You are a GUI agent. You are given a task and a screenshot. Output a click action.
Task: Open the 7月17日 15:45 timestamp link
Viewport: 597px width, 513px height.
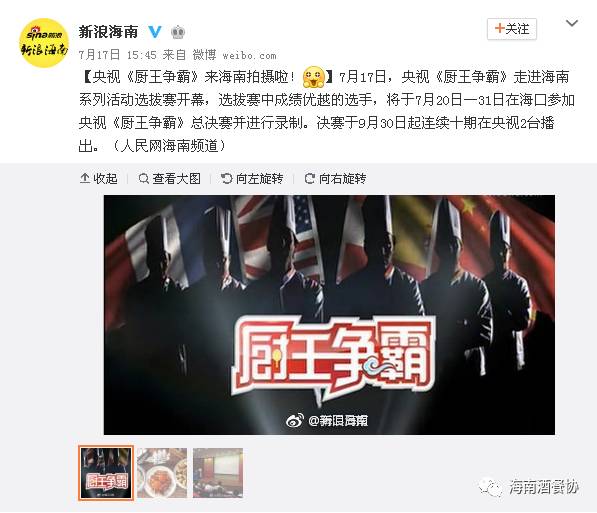pos(118,55)
